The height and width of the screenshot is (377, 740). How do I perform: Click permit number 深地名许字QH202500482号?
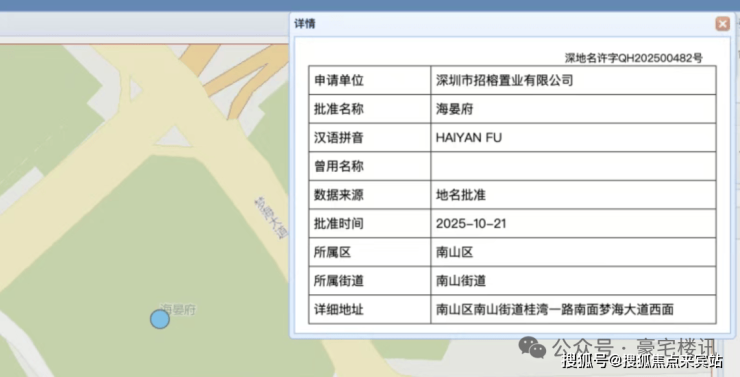(634, 58)
